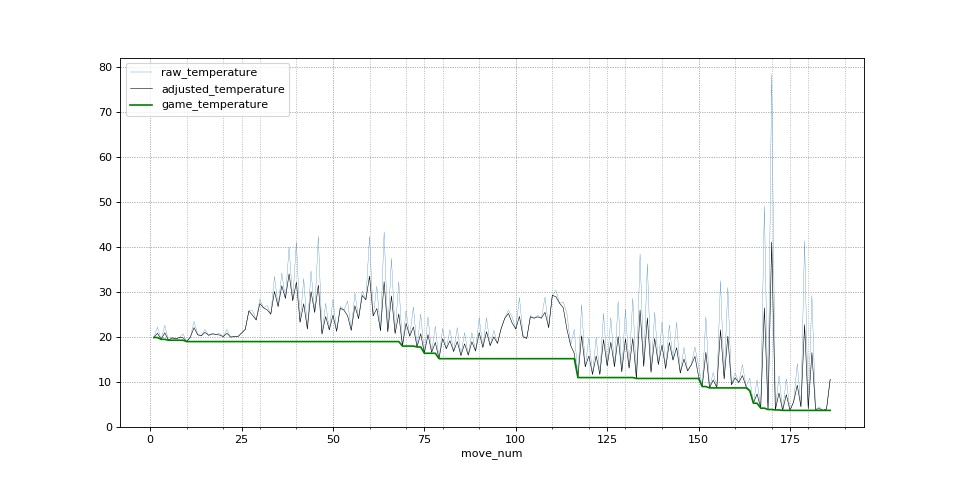The width and height of the screenshot is (960, 480).
Task: Click the raw_temperature legend label
Action: point(209,73)
